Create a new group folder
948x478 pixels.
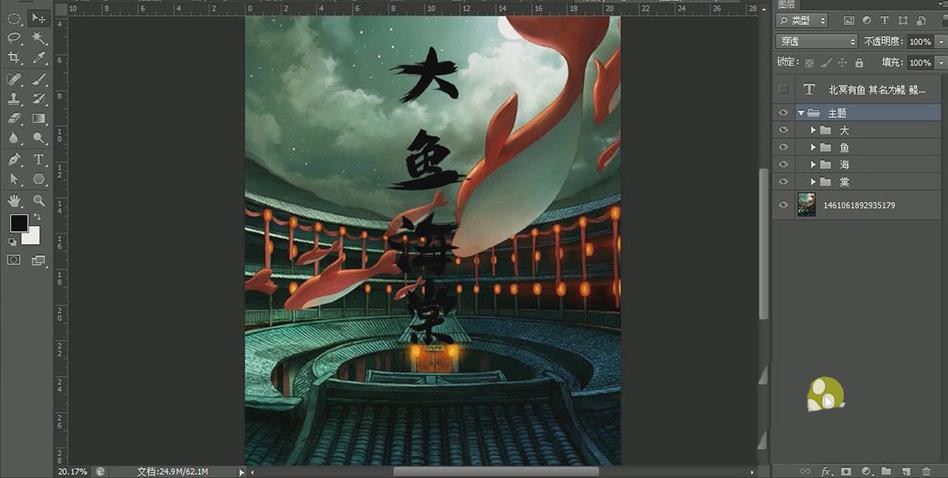[886, 471]
